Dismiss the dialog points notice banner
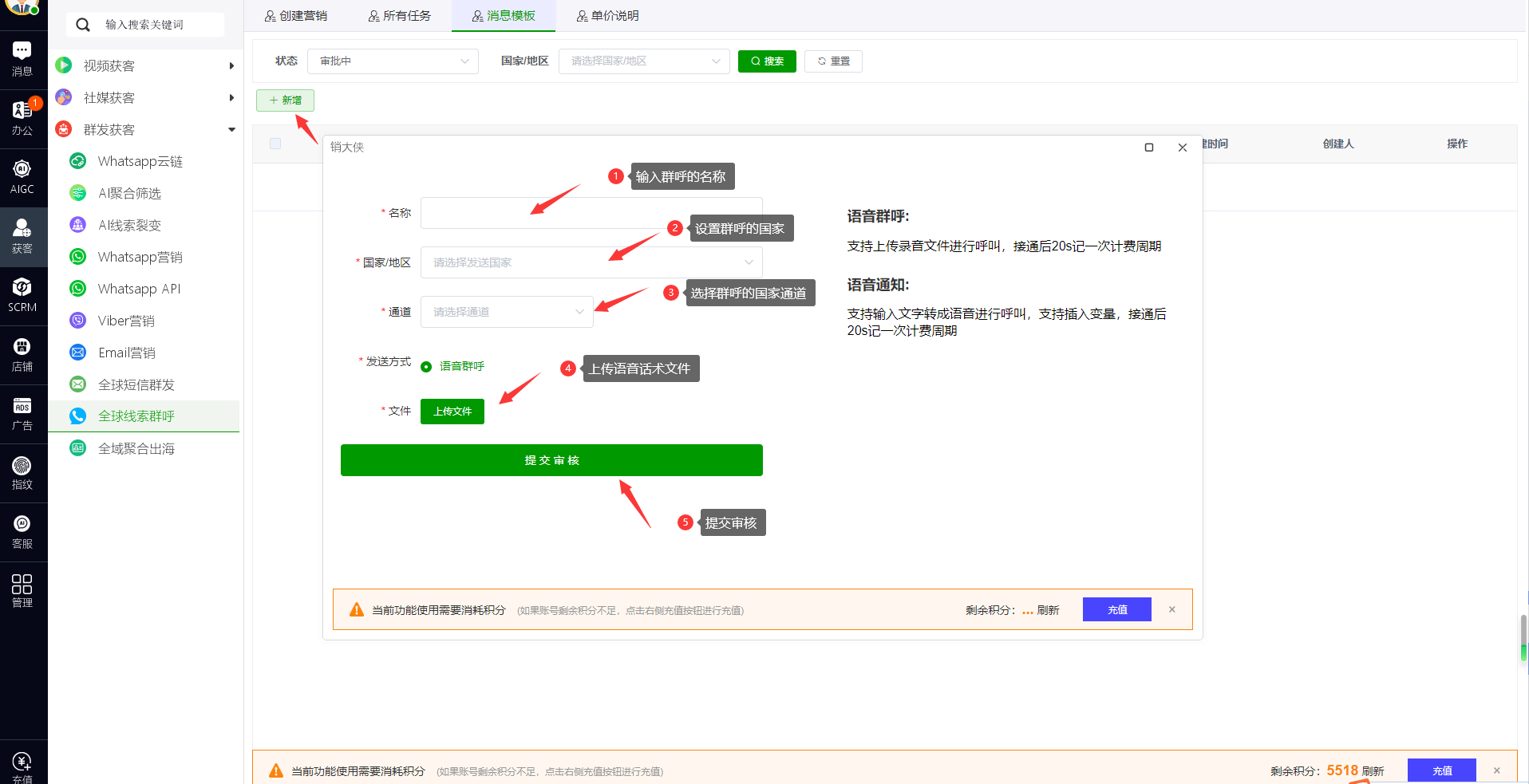 [x=1172, y=609]
